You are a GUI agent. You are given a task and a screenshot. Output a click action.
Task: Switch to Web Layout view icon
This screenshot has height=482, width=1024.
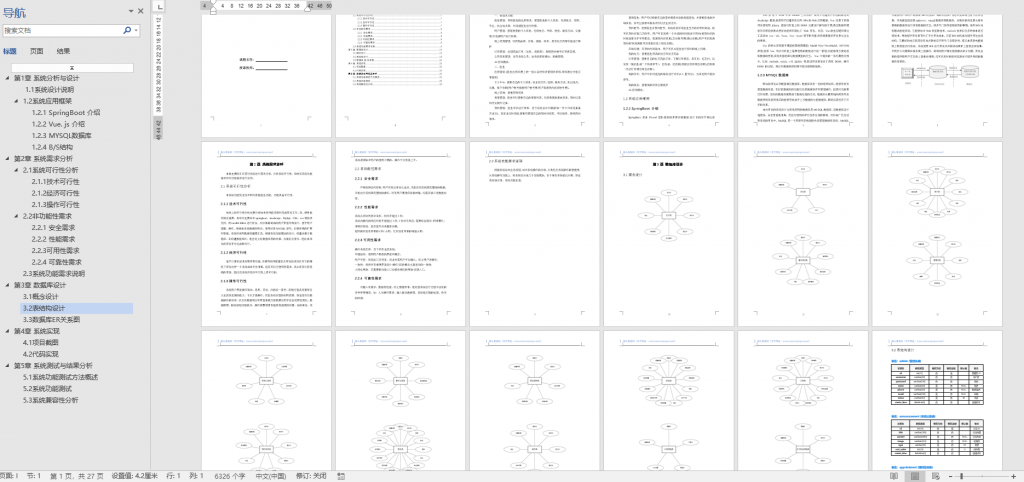936,476
